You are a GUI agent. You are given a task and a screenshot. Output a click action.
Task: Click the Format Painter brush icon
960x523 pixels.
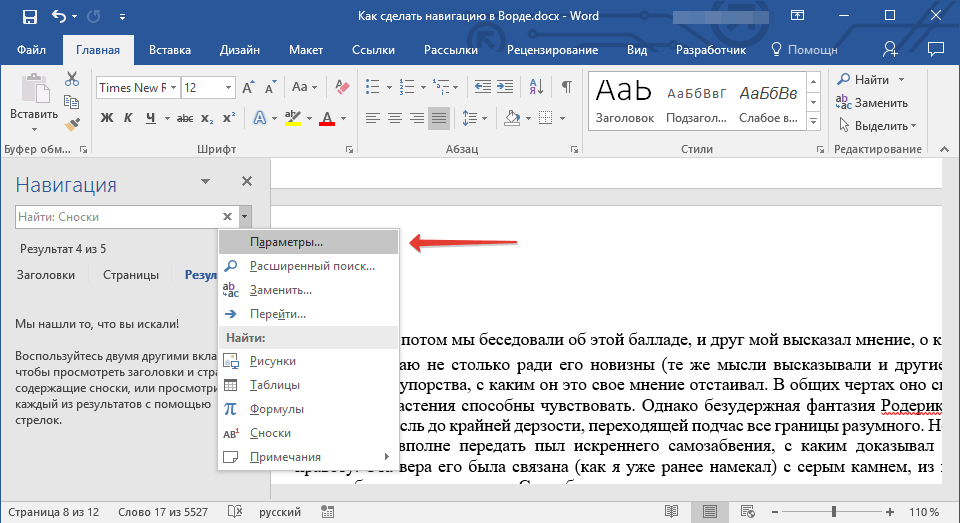tap(72, 125)
